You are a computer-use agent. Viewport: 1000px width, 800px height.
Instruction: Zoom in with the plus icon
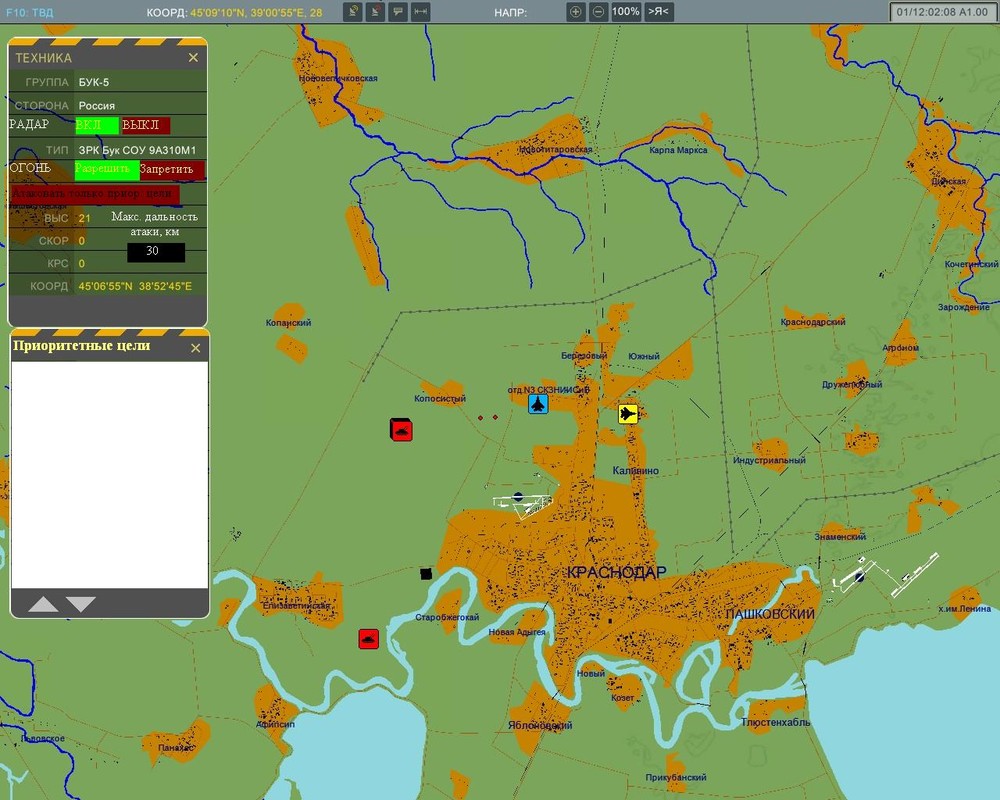(575, 11)
